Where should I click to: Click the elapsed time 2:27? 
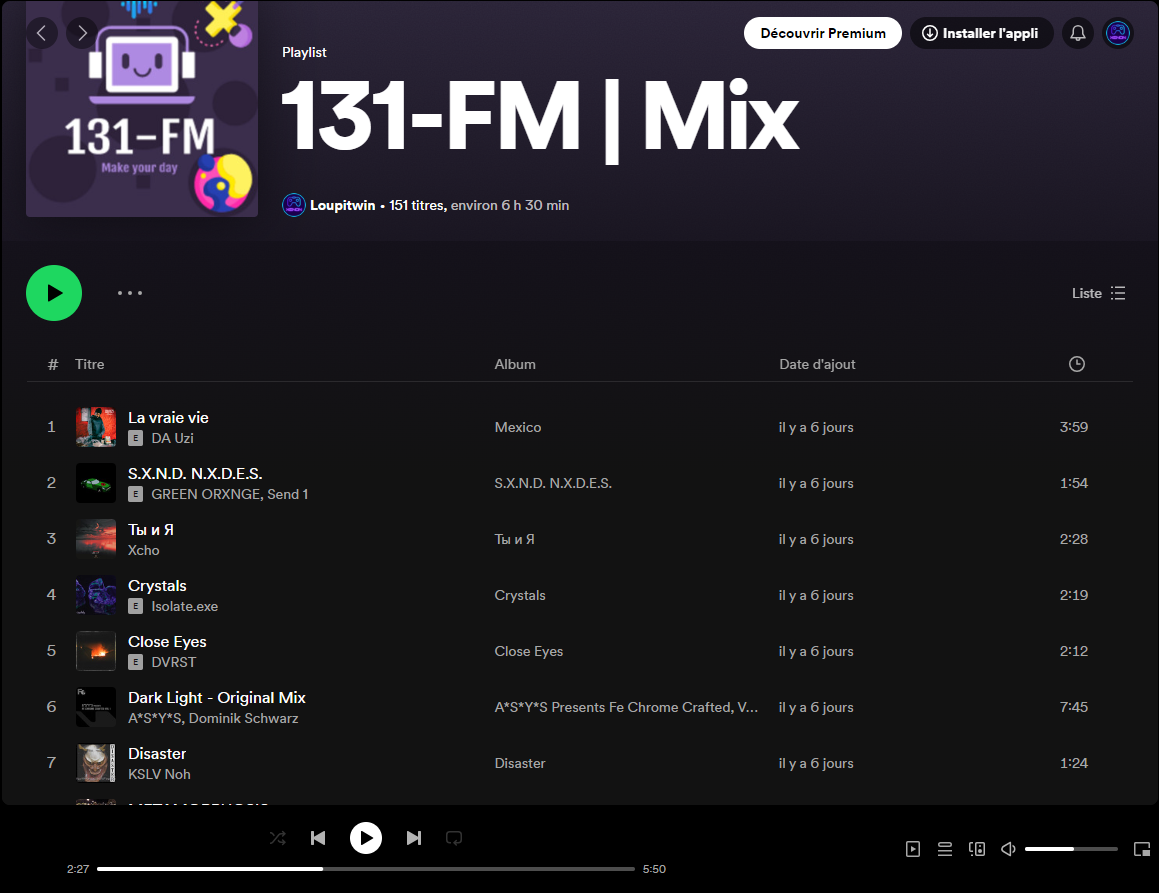click(x=78, y=869)
